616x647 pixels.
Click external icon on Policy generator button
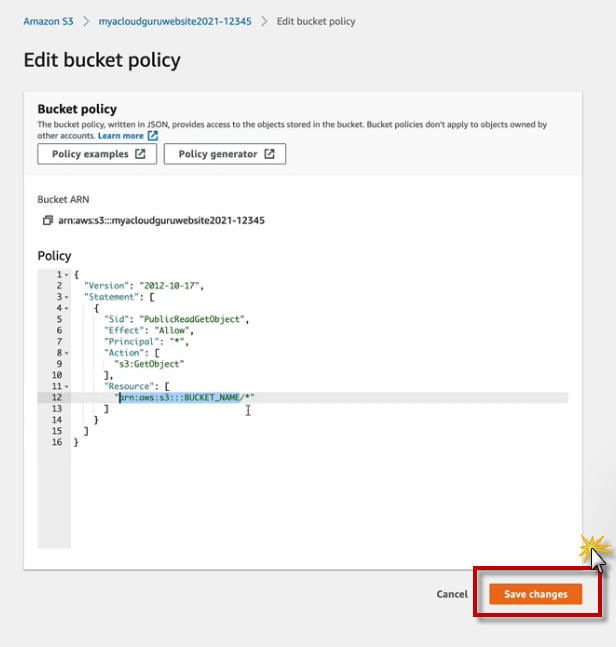click(x=269, y=154)
